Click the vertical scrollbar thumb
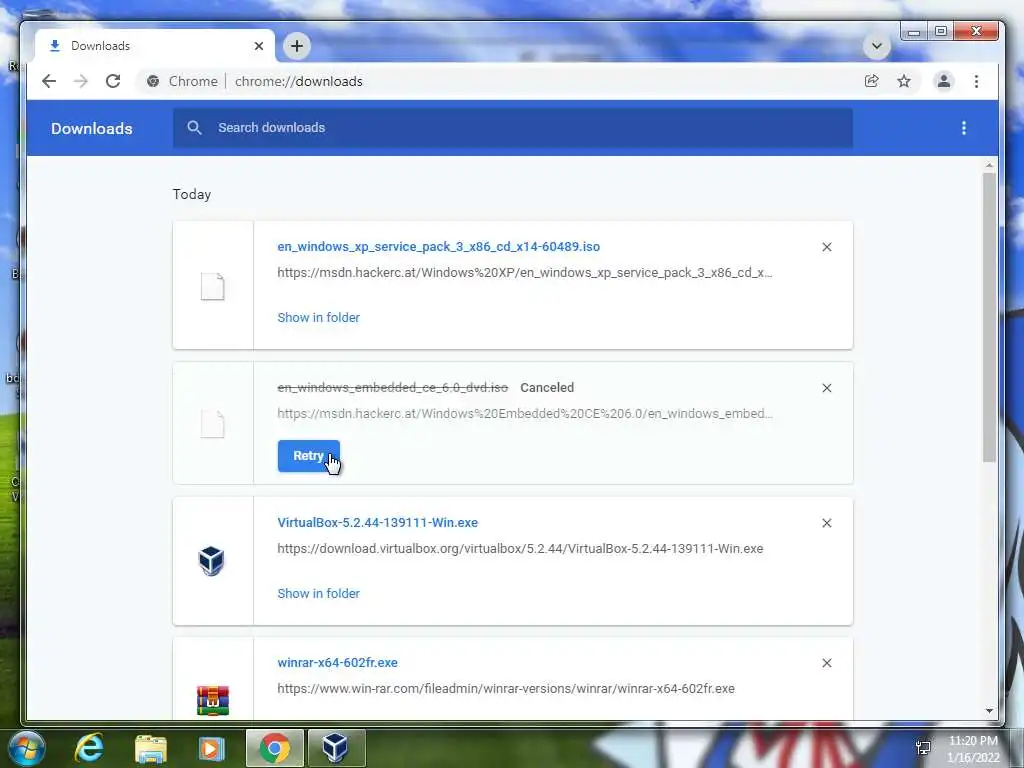1024x768 pixels. click(989, 317)
